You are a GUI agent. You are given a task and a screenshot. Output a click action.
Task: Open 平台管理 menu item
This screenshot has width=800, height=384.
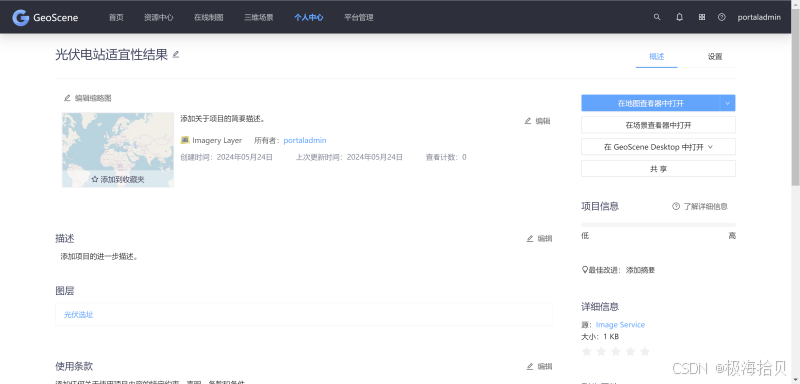[x=359, y=17]
